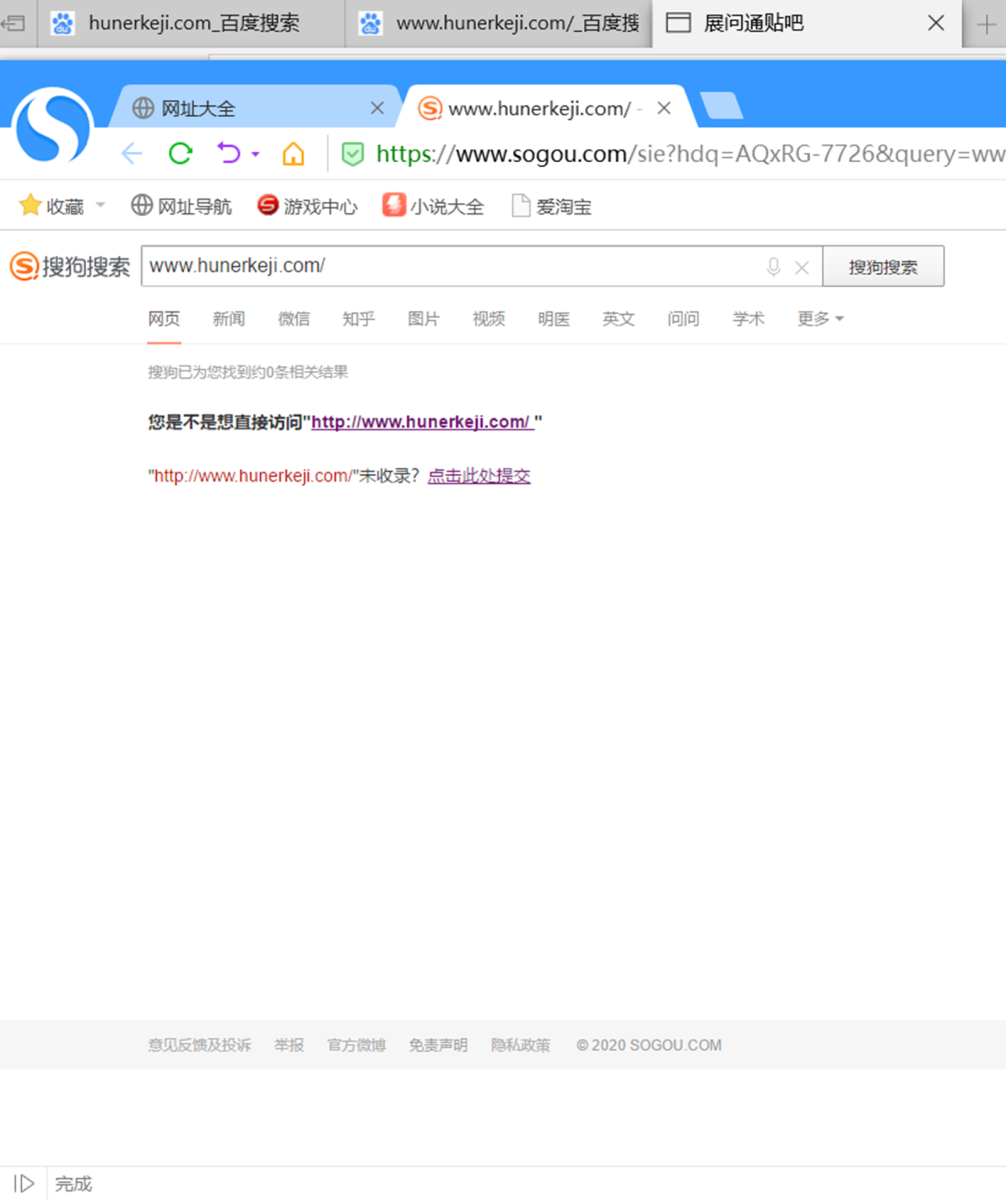This screenshot has width=1006, height=1200.
Task: Click 点击此处提交 link
Action: (479, 476)
